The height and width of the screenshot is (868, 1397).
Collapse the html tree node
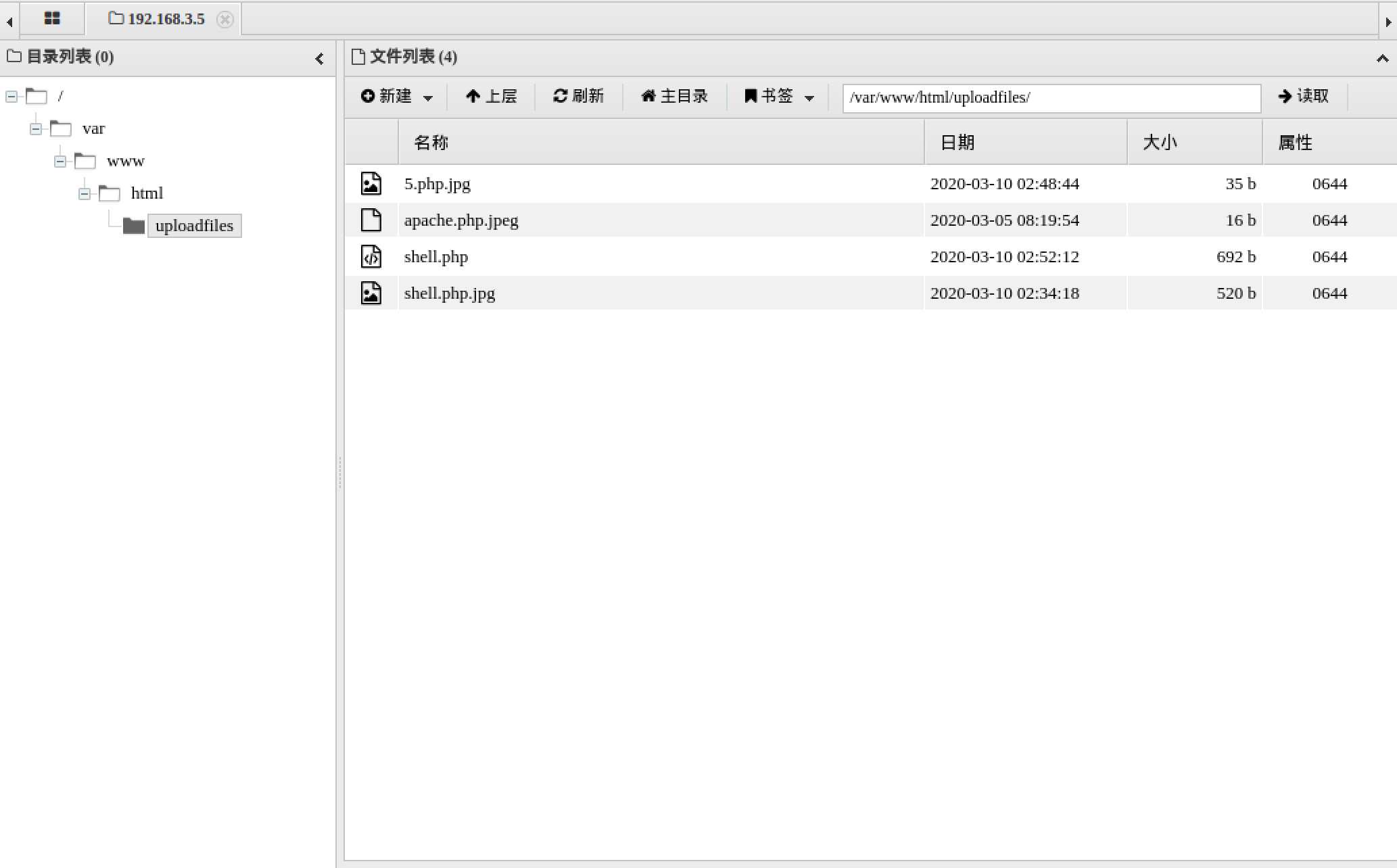85,194
